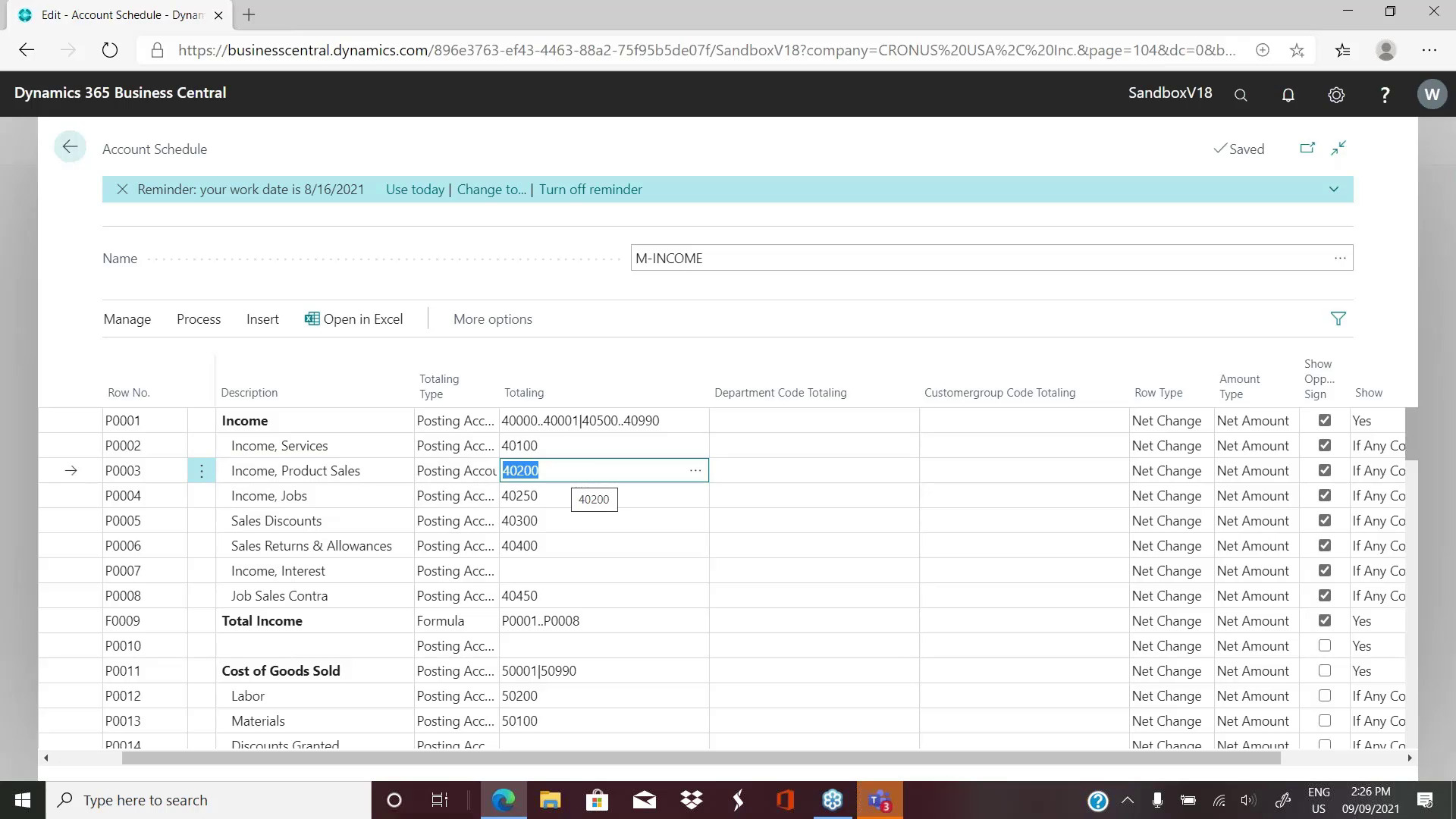The image size is (1456, 819).
Task: Open Help via the question mark icon
Action: click(1385, 94)
